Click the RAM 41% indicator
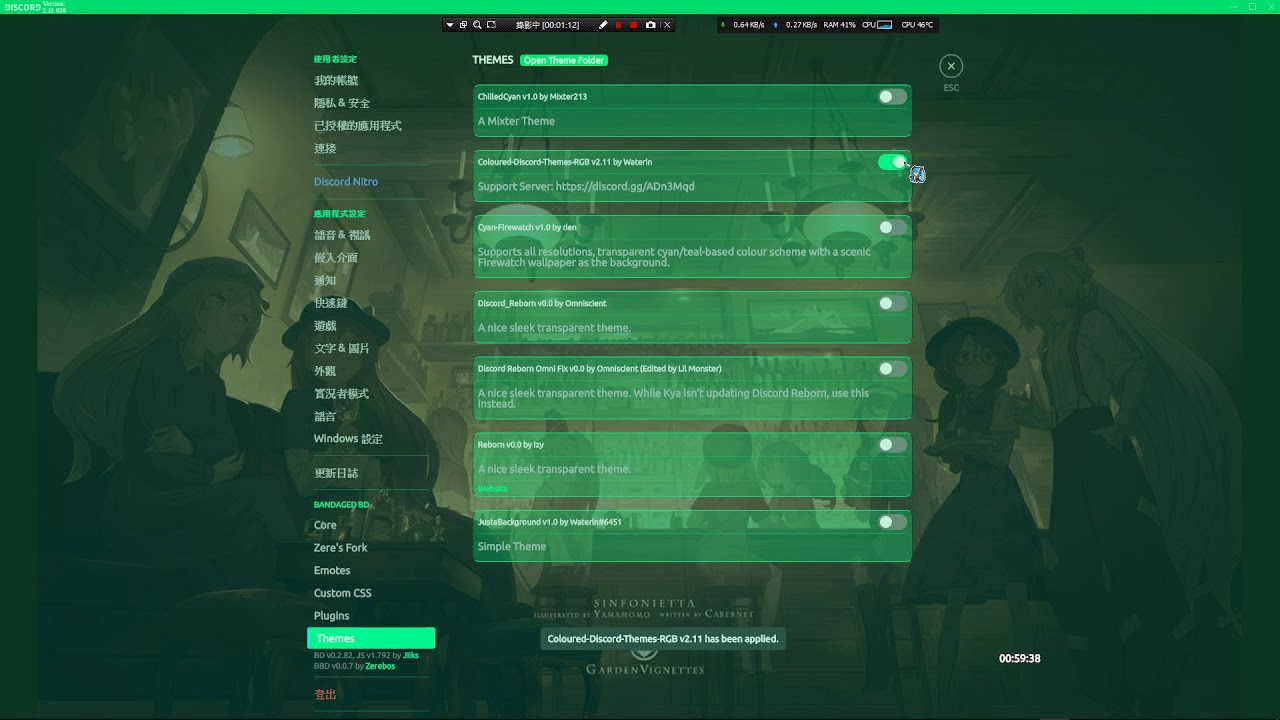The image size is (1280, 720). [840, 25]
